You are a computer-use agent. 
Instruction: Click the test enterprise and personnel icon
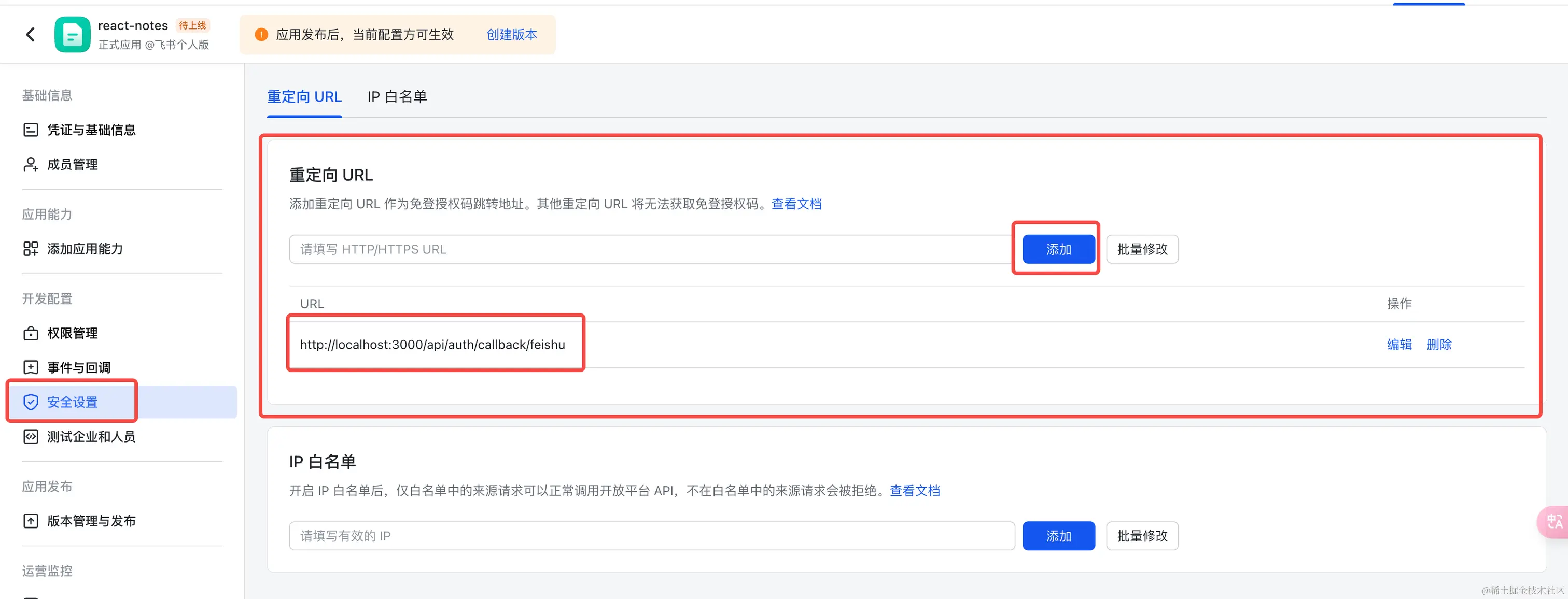[x=31, y=437]
